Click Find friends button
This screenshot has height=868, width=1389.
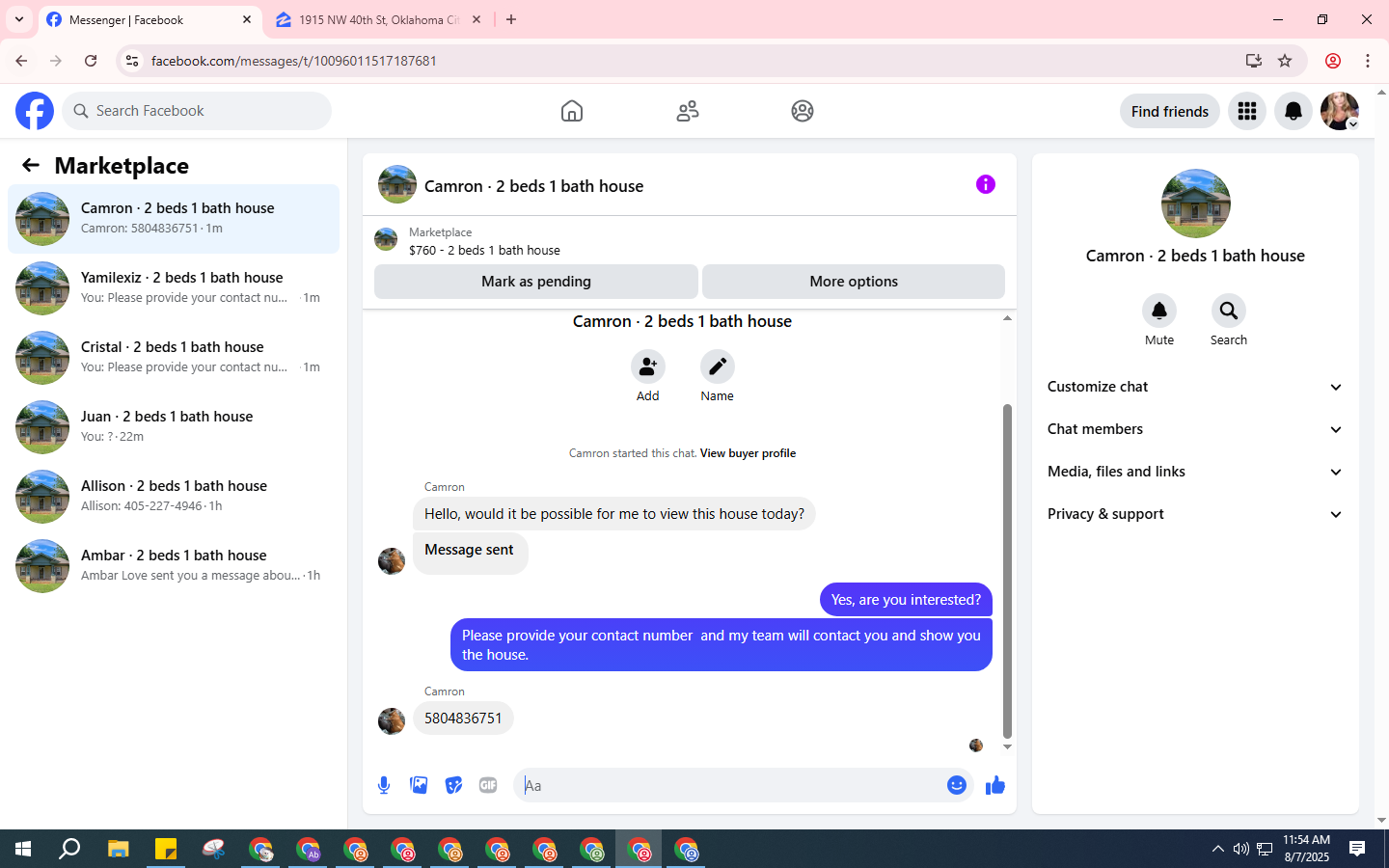(1170, 111)
